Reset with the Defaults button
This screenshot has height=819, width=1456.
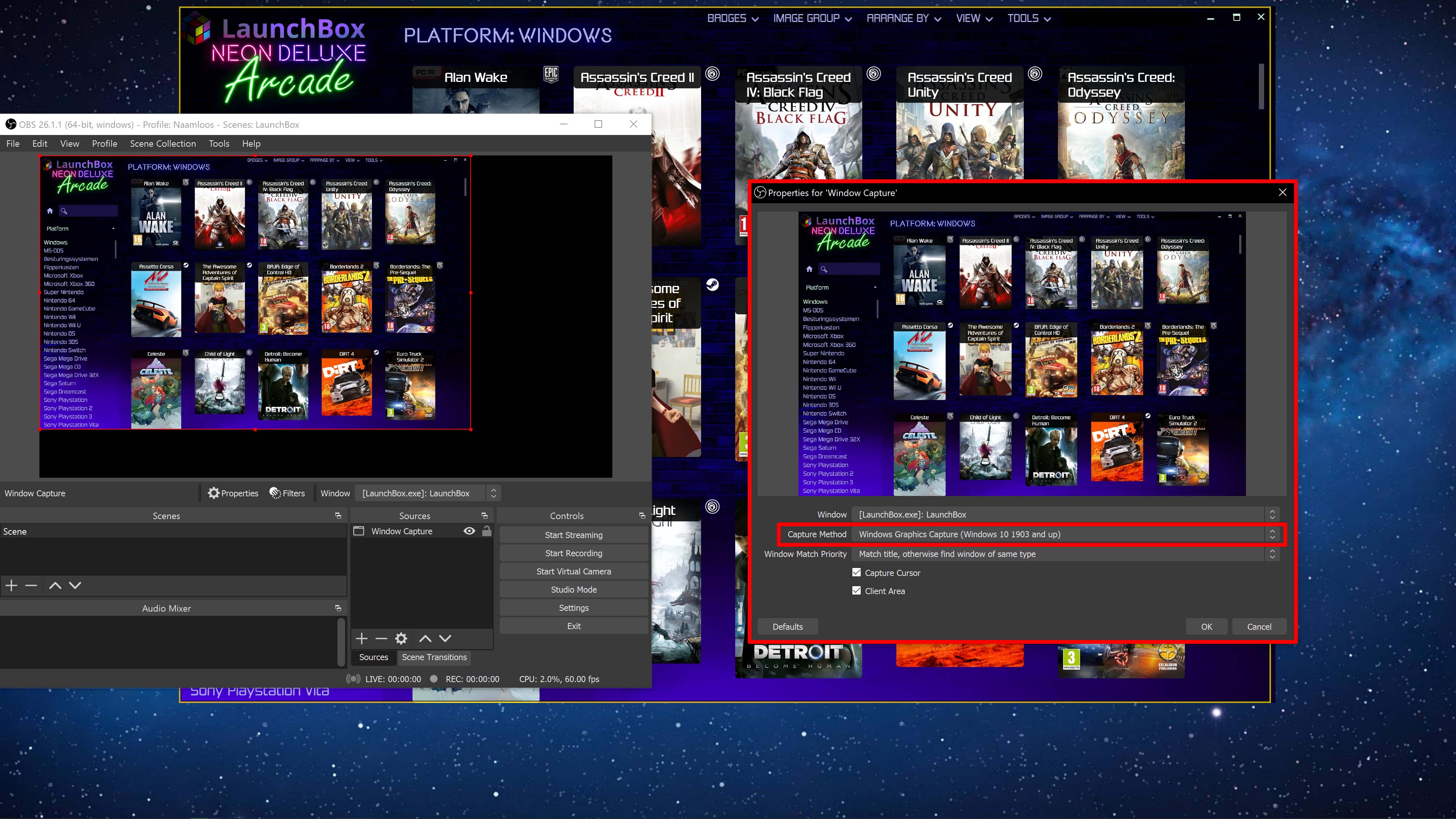[788, 627]
